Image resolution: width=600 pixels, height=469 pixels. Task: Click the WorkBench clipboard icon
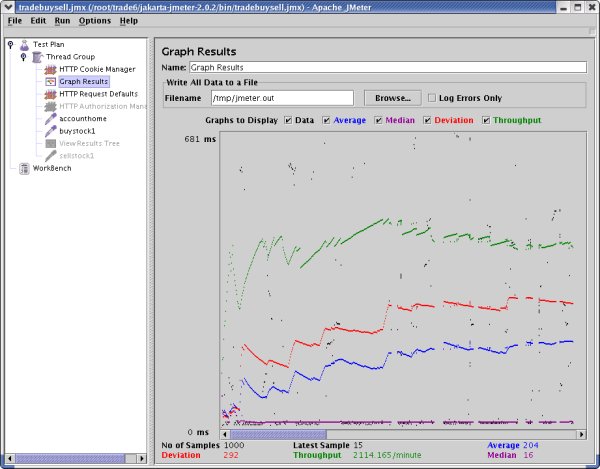point(24,168)
